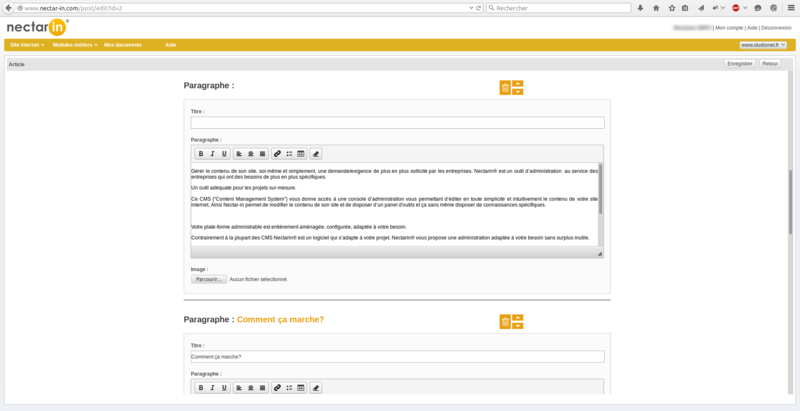Image resolution: width=800 pixels, height=411 pixels.
Task: Move the first paragraph down
Action: [518, 92]
